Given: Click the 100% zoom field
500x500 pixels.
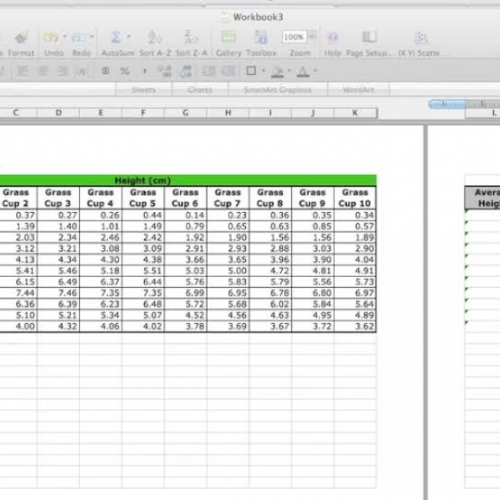Looking at the screenshot, I should 294,37.
